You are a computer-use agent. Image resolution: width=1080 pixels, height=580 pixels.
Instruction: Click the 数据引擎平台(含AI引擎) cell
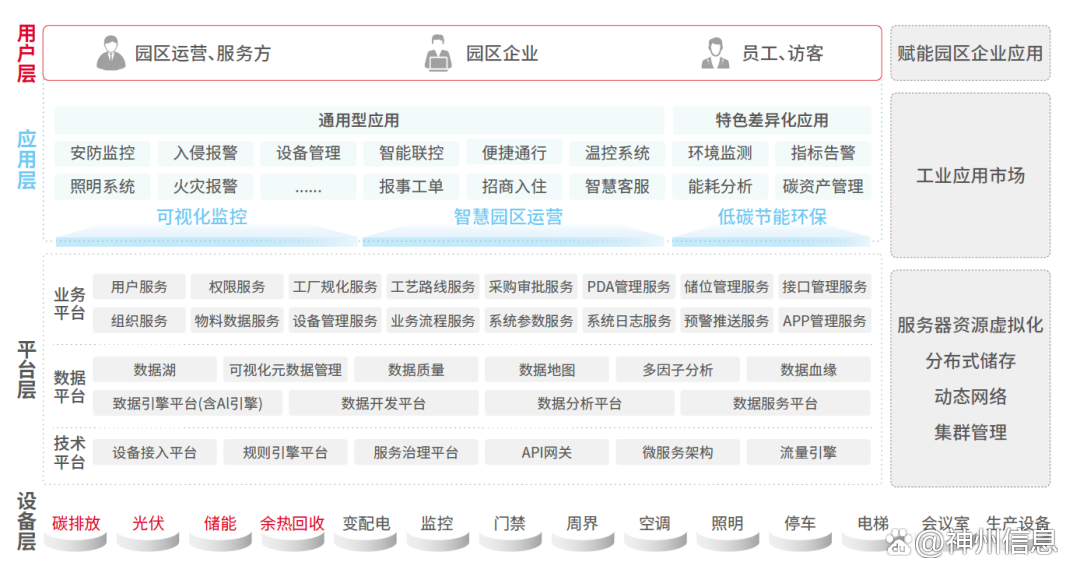tap(187, 403)
